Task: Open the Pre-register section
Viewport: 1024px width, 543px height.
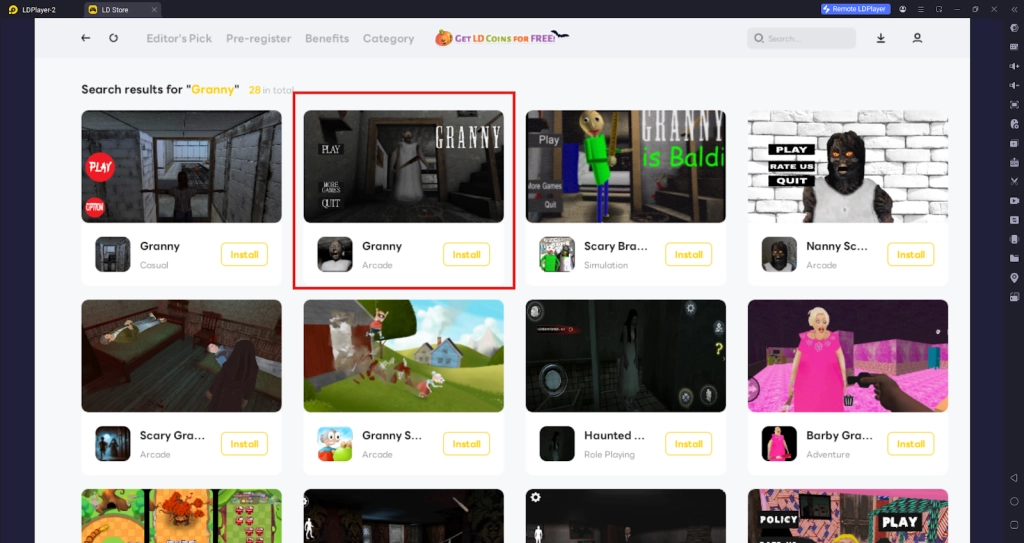Action: tap(259, 39)
